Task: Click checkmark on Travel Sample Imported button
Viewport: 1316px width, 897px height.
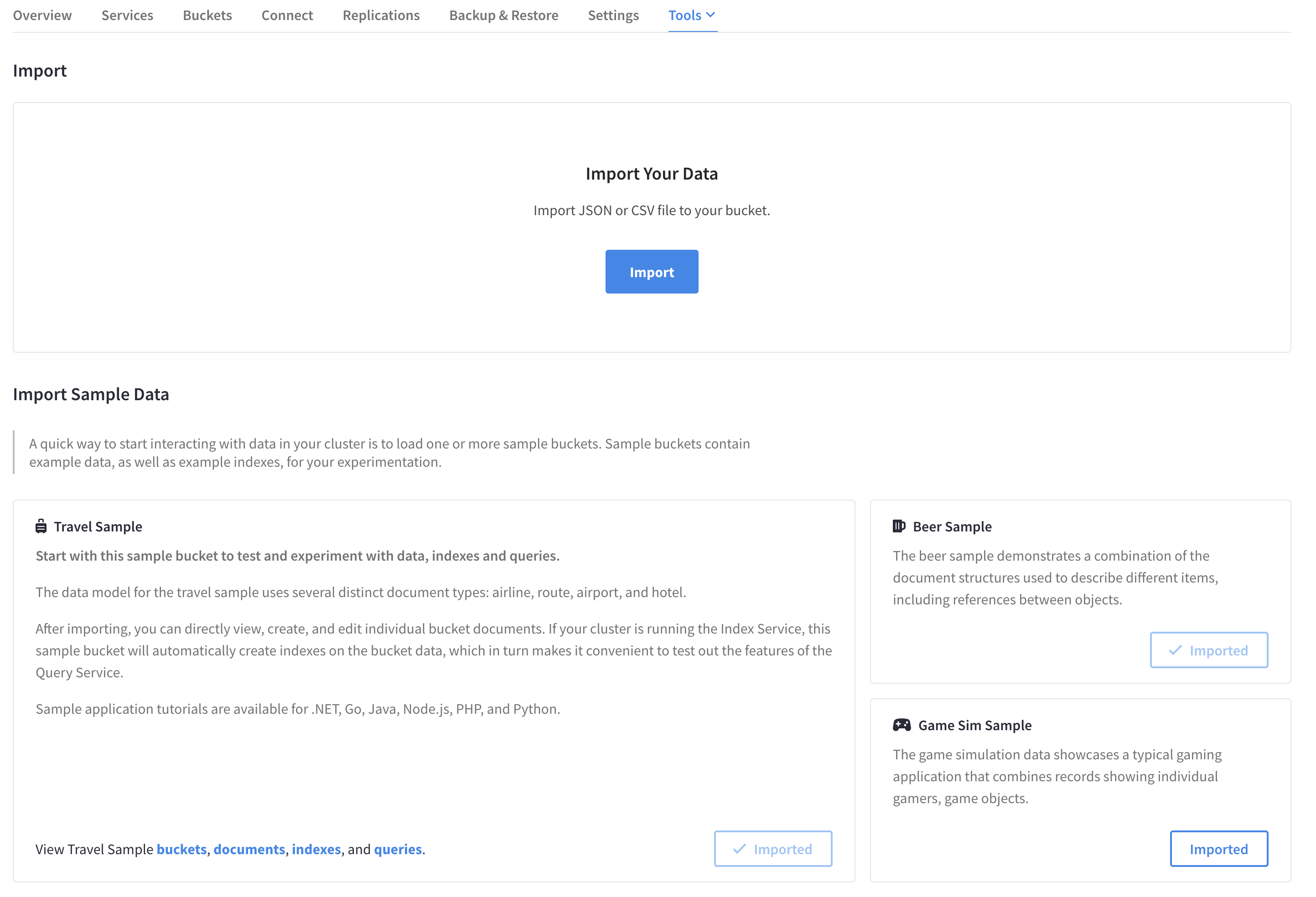Action: tap(739, 849)
